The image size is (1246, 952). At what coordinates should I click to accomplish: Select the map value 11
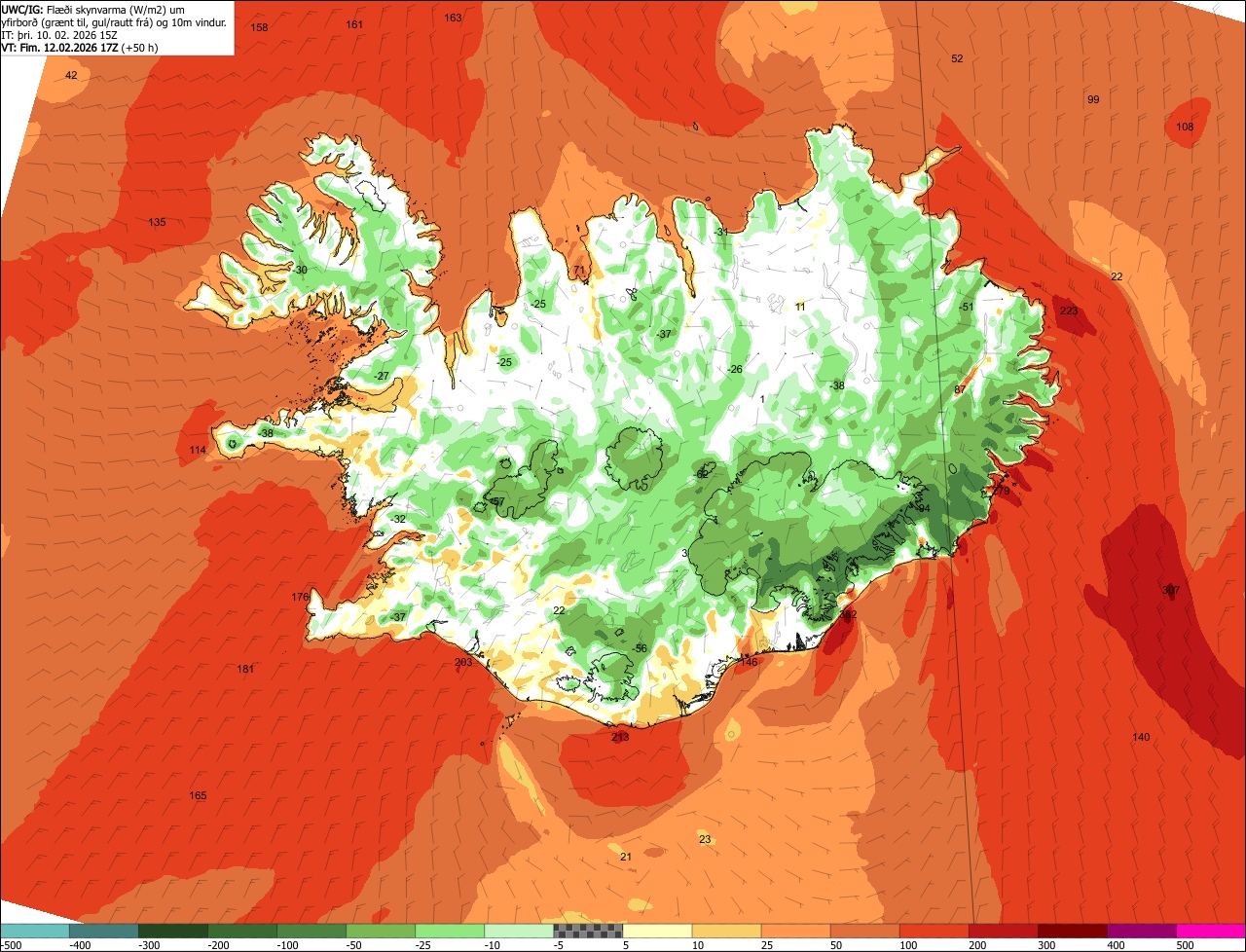tap(800, 307)
